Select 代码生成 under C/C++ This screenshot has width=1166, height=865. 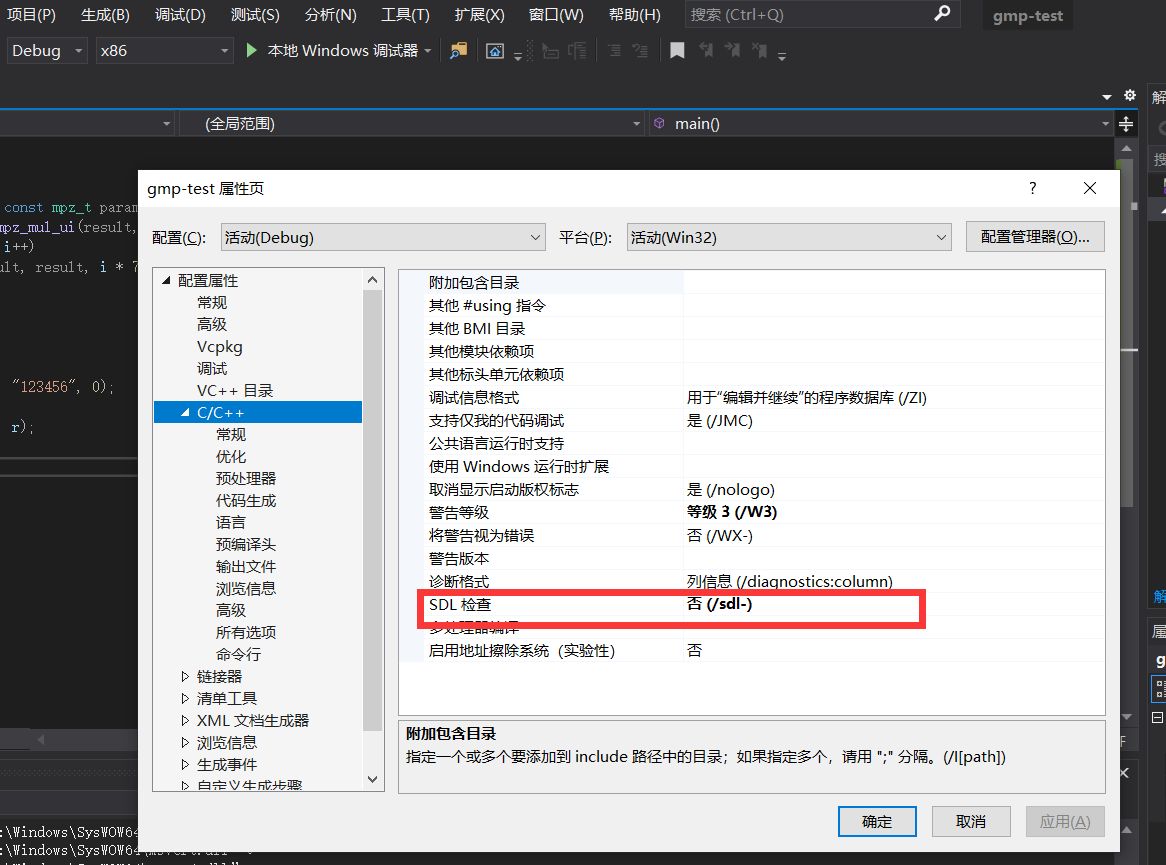click(x=246, y=501)
